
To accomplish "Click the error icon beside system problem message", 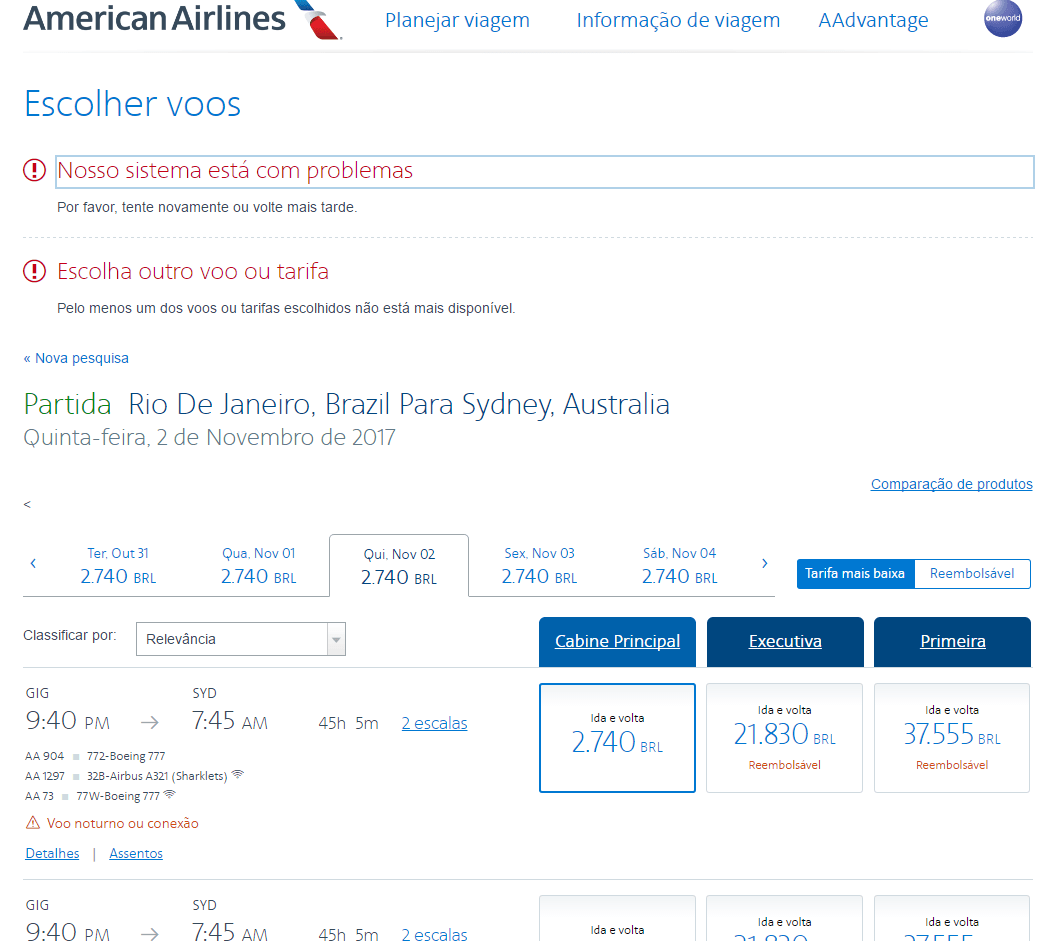I will point(35,171).
